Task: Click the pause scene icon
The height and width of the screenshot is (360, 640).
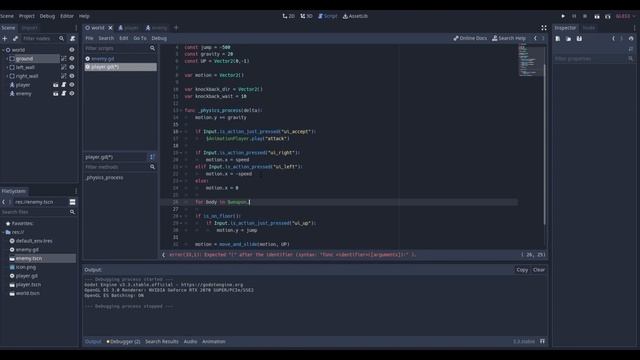Action: pyautogui.click(x=574, y=16)
